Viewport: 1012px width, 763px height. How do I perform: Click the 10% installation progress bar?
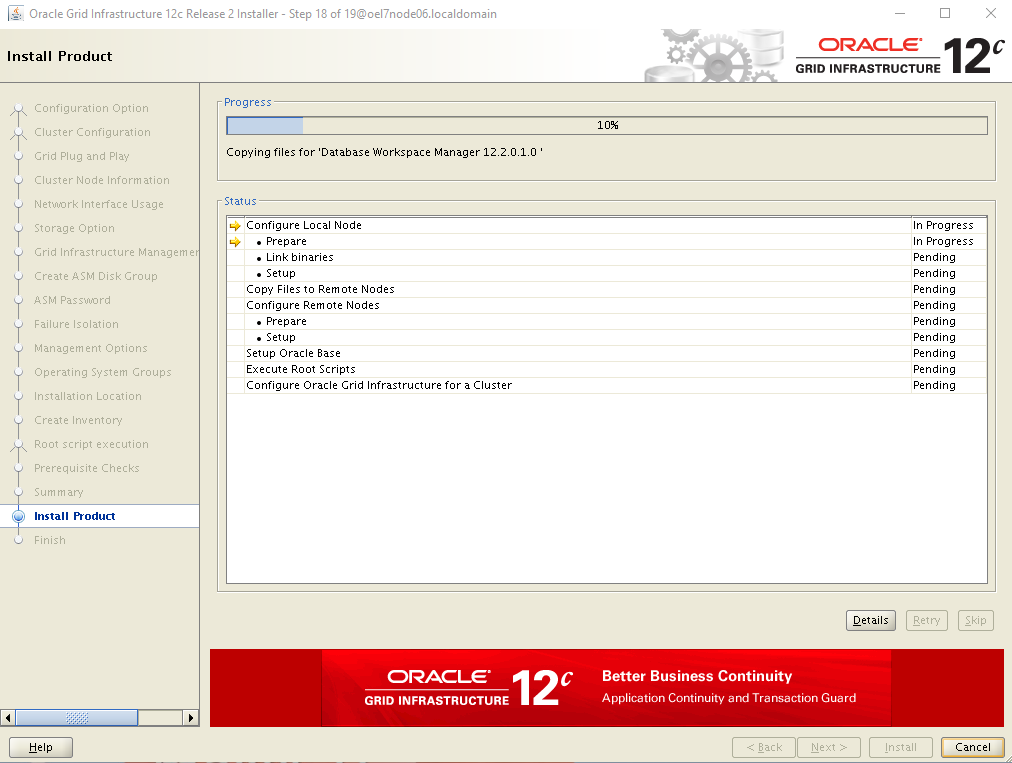coord(606,126)
